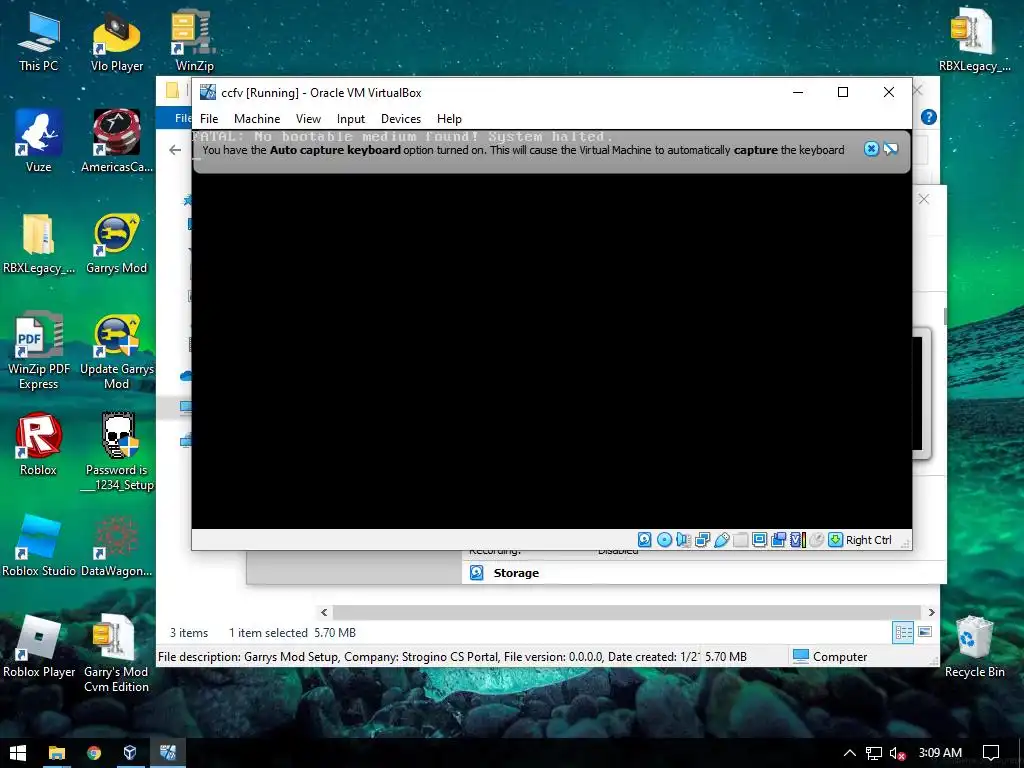Click the hard disk activity status icon
Image resolution: width=1024 pixels, height=768 pixels.
pyautogui.click(x=645, y=539)
